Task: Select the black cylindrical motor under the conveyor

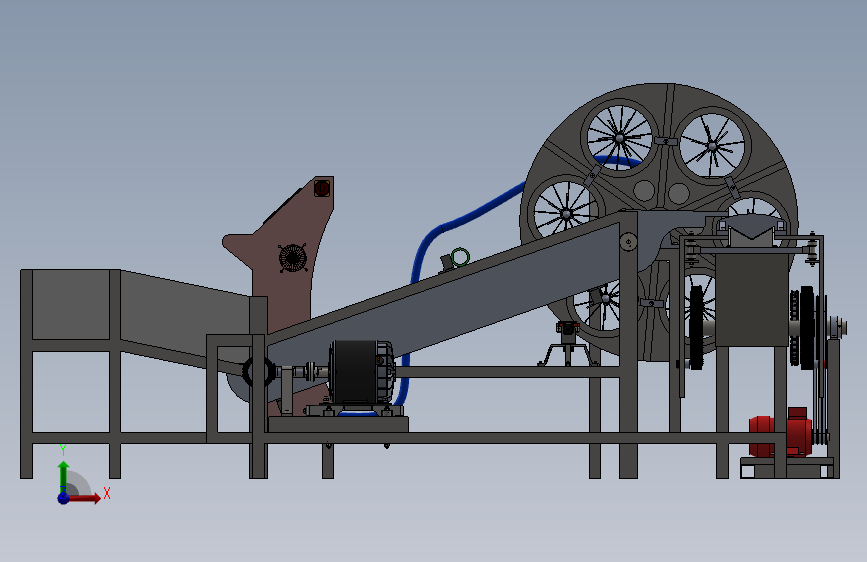Action: point(362,371)
